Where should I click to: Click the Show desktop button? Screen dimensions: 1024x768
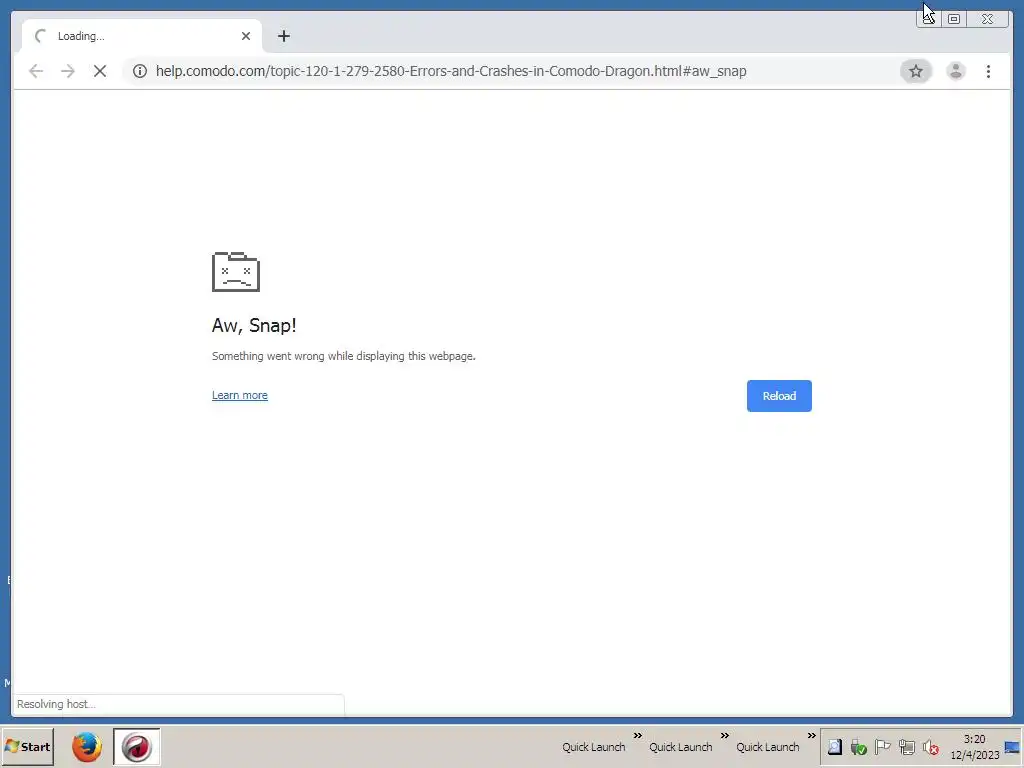click(x=1013, y=747)
